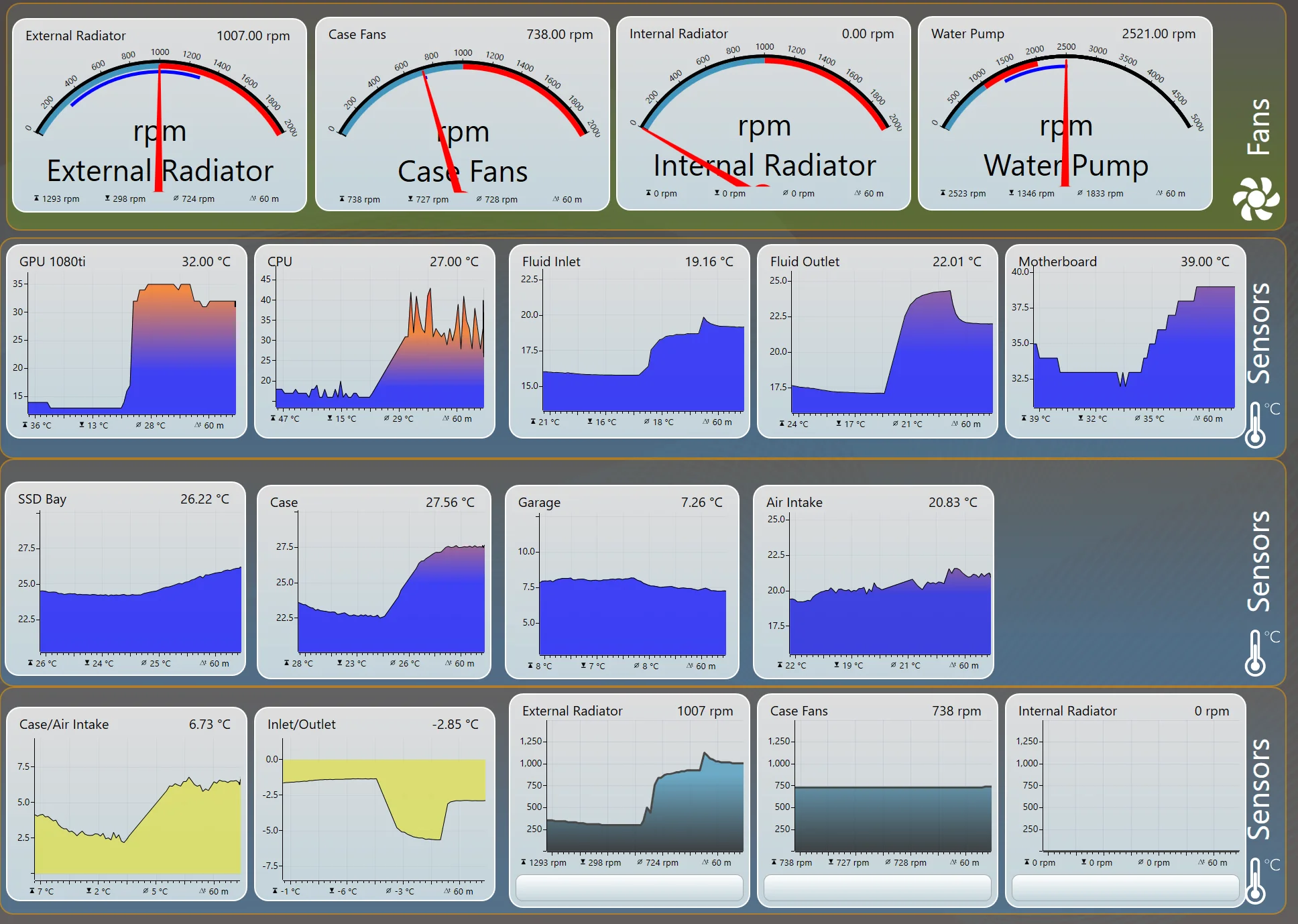Click the '27.56 °C' Case value
1298x924 pixels.
point(450,502)
